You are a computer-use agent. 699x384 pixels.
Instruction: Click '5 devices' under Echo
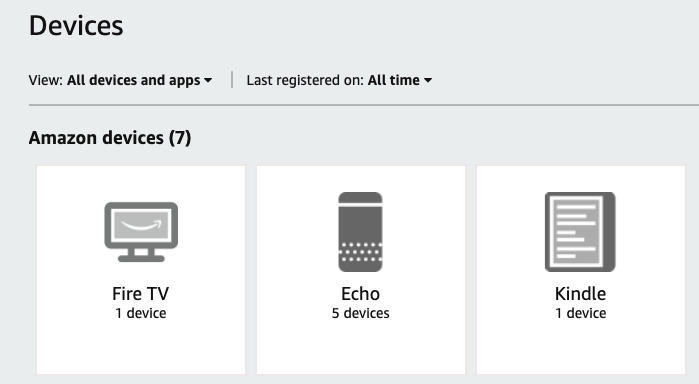(360, 313)
